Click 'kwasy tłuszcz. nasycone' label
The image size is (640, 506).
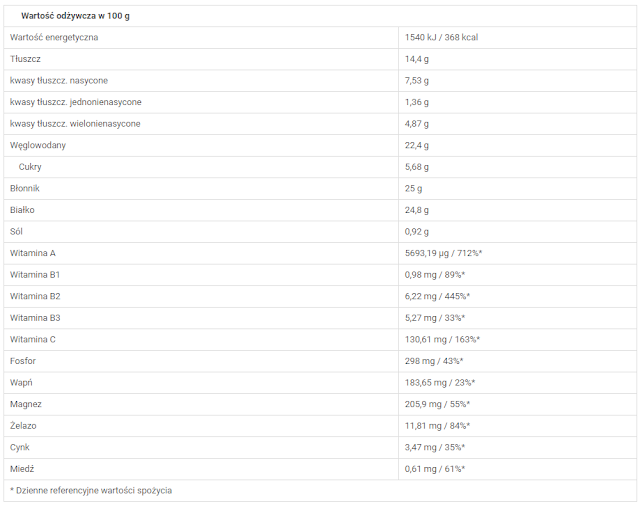point(59,80)
